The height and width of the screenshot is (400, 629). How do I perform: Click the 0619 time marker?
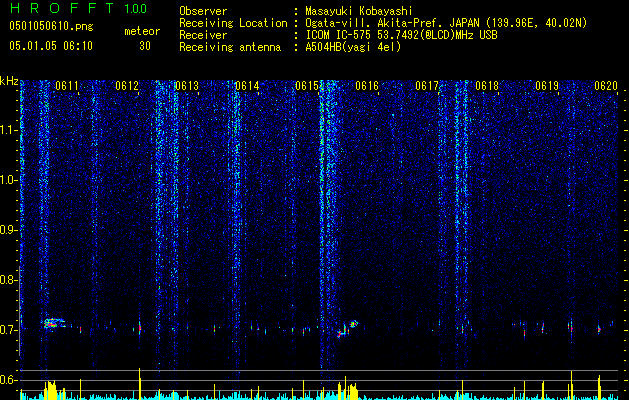pos(547,86)
